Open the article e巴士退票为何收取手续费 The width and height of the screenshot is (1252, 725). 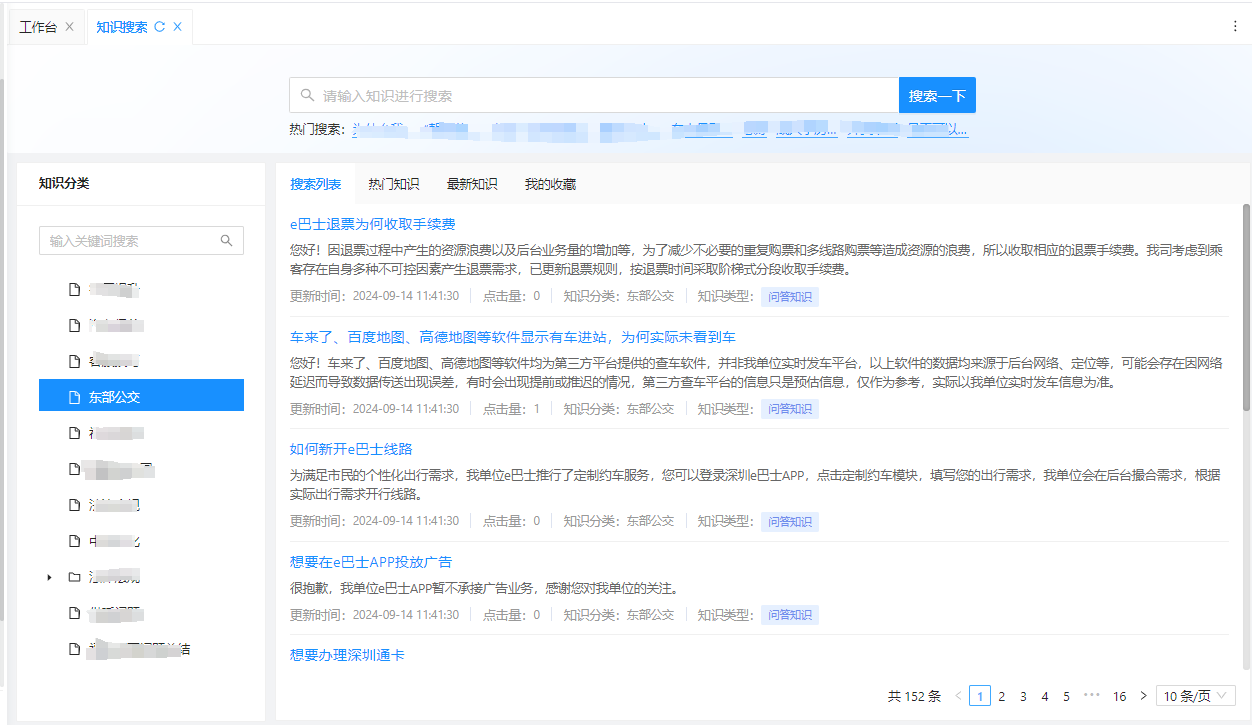point(372,224)
